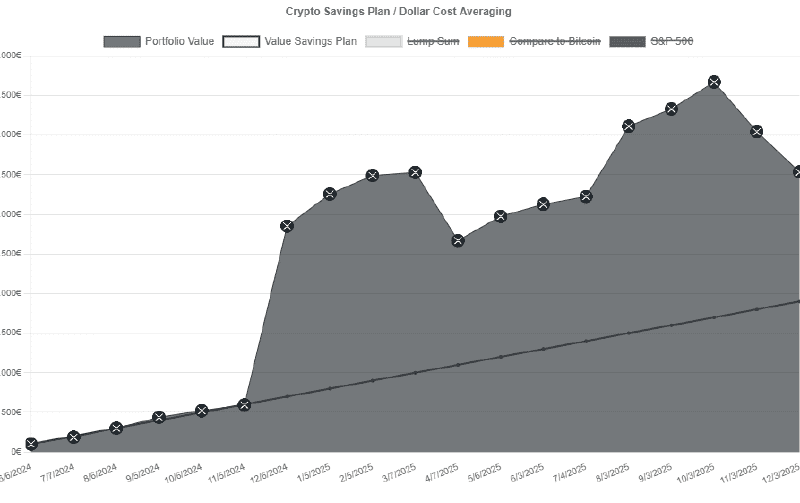The width and height of the screenshot is (800, 503).
Task: Click the 7/7/2024 portfolio data point
Action: (x=74, y=437)
